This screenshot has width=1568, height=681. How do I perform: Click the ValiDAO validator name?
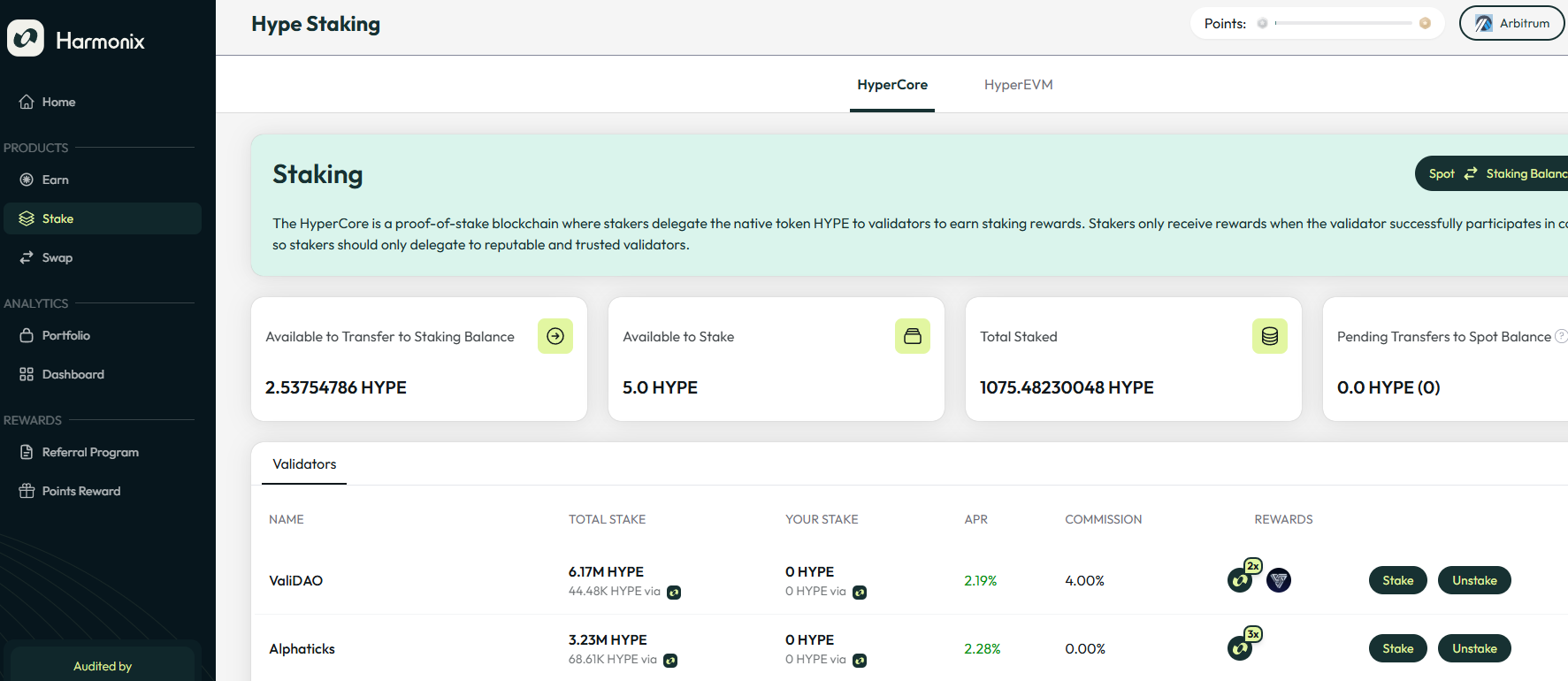296,580
